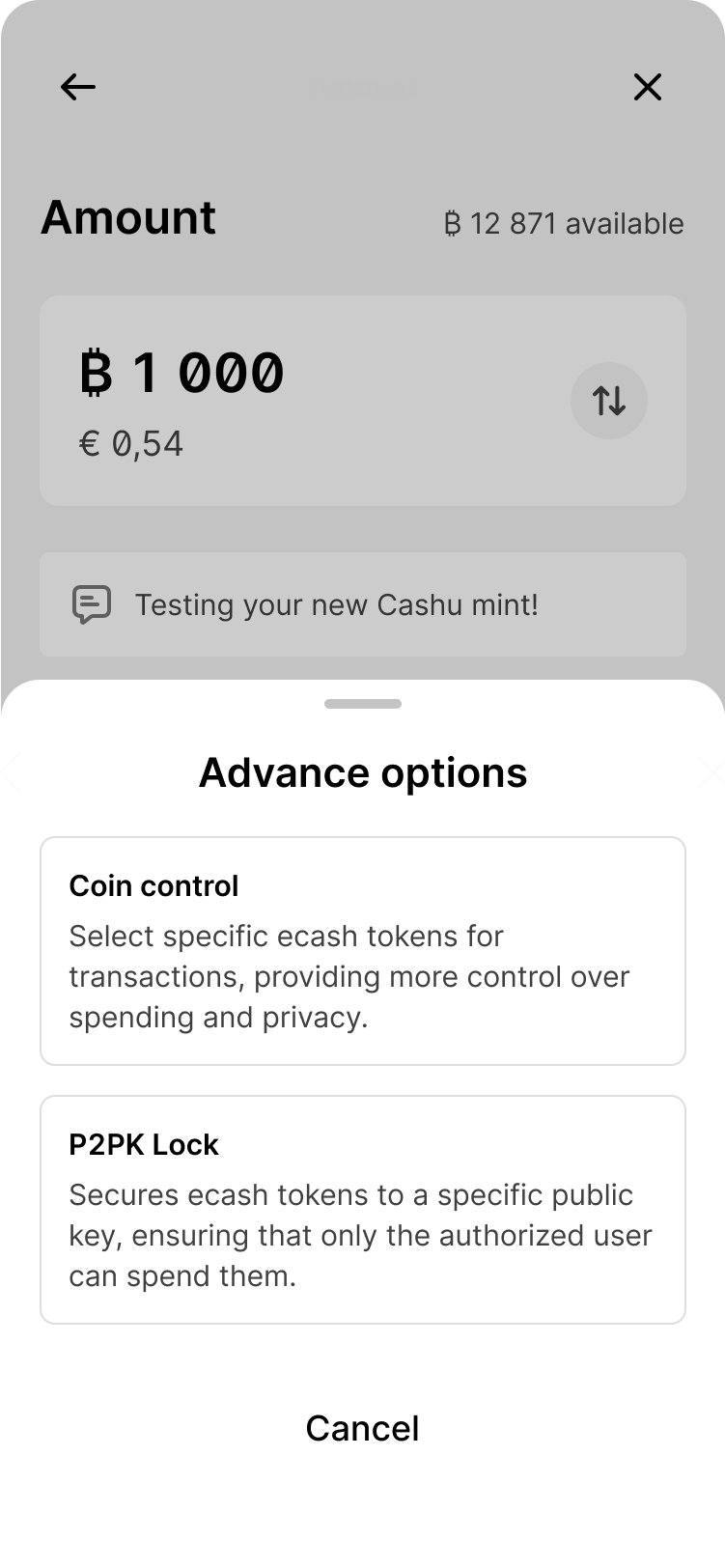Image resolution: width=725 pixels, height=1568 pixels.
Task: Swap bitcoin and euro amount display
Action: tap(608, 400)
